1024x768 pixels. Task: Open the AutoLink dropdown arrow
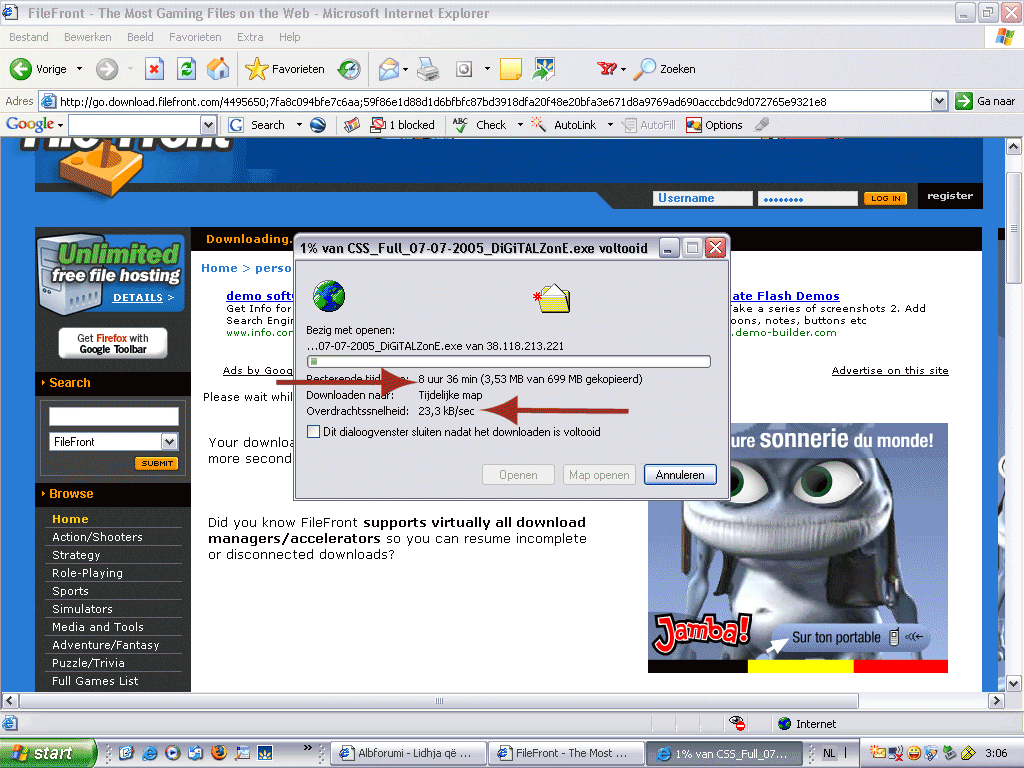point(611,125)
